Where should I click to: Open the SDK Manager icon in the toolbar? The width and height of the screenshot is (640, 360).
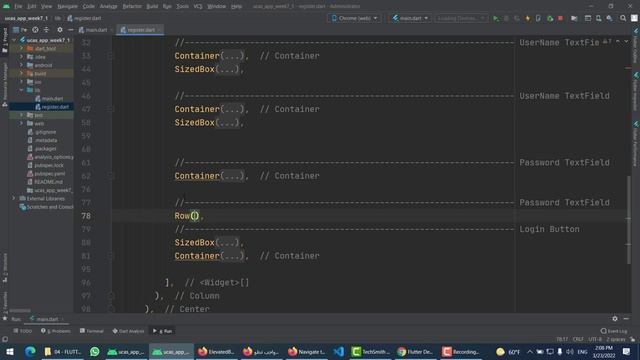click(609, 18)
